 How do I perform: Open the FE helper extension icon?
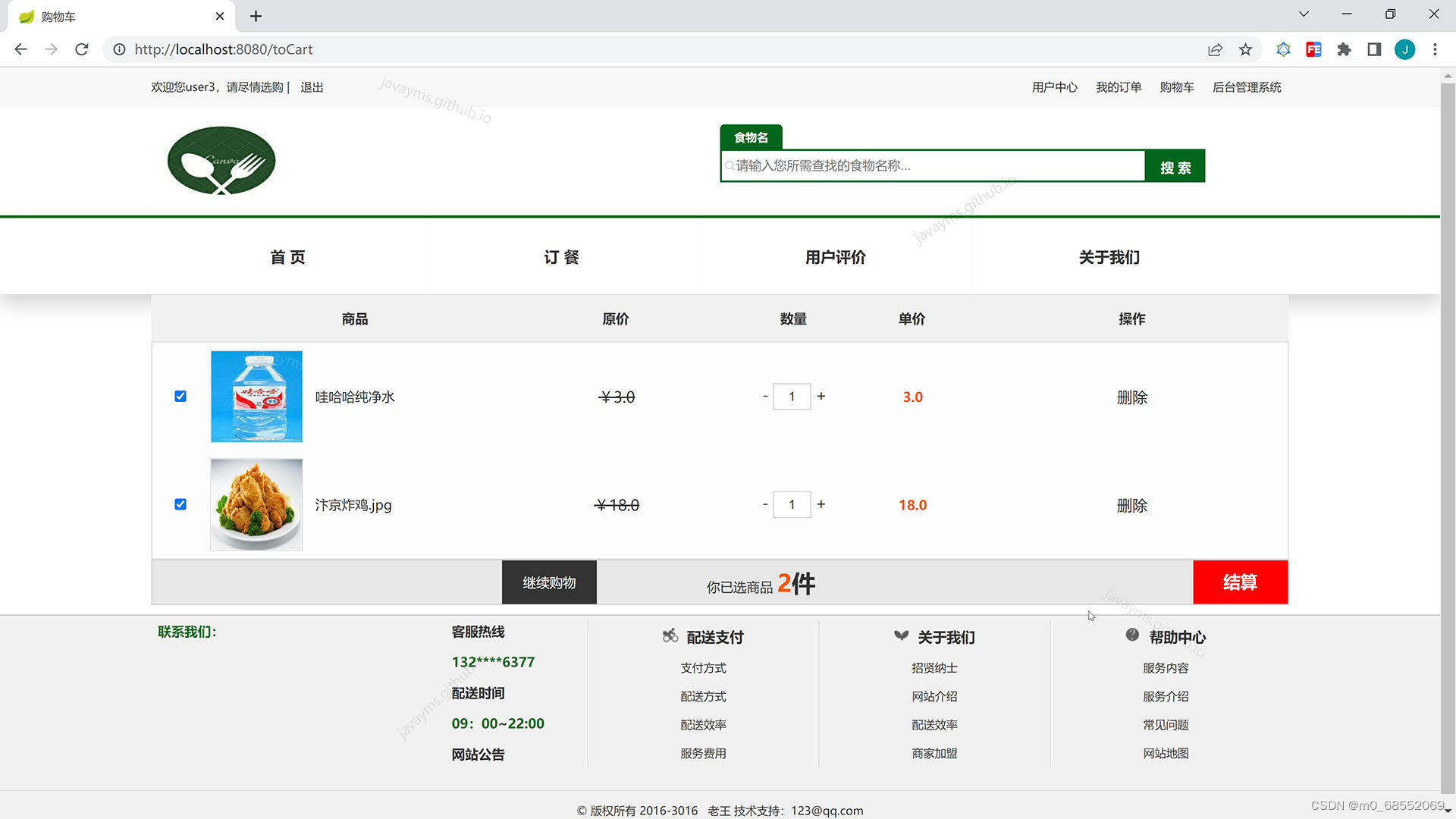click(x=1313, y=49)
